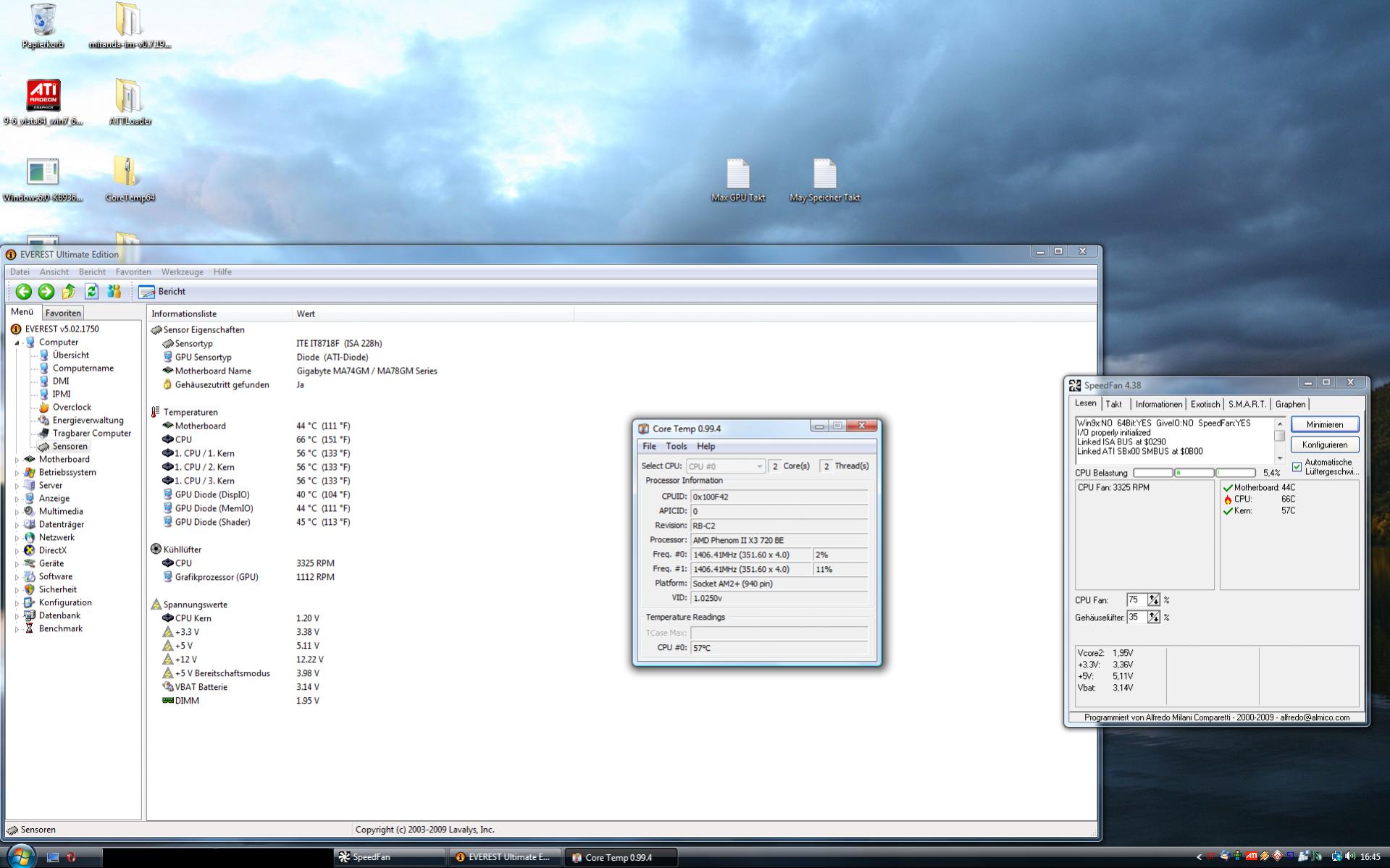Open the Tools menu in Core Temp
This screenshot has height=868, width=1390.
[x=676, y=446]
